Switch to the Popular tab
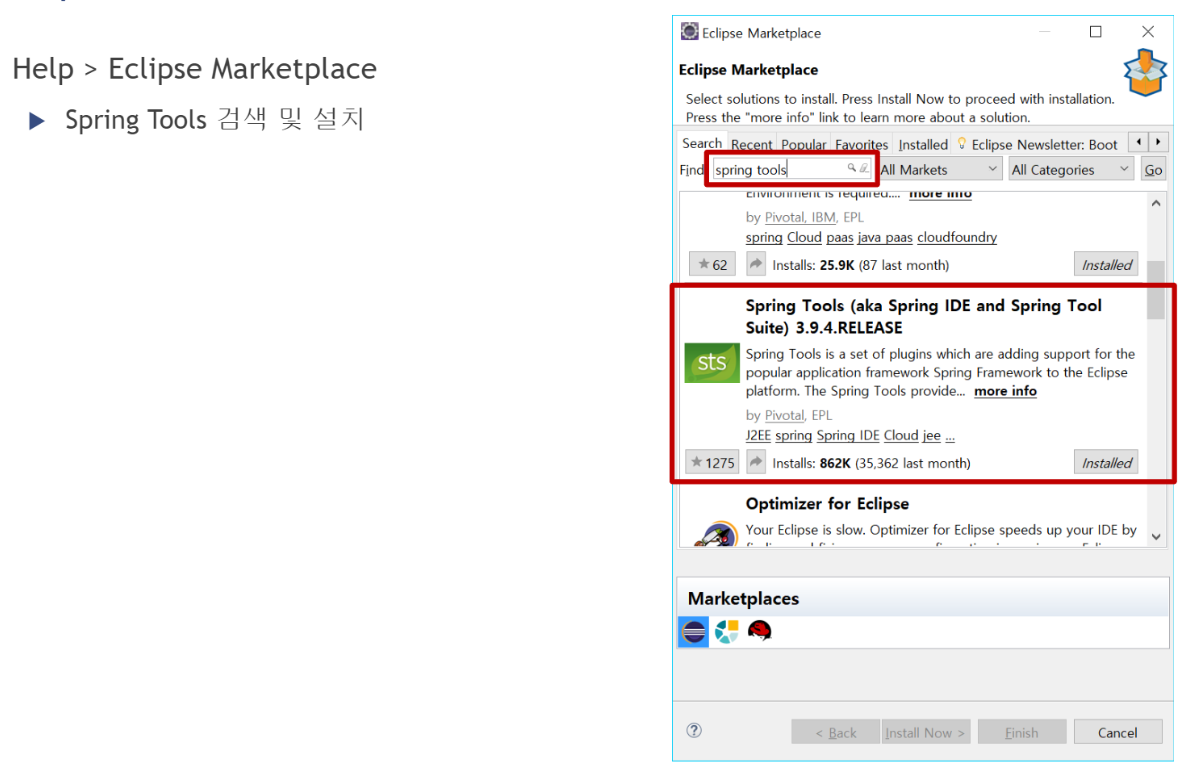Viewport: 1186px width, 769px height. click(803, 144)
